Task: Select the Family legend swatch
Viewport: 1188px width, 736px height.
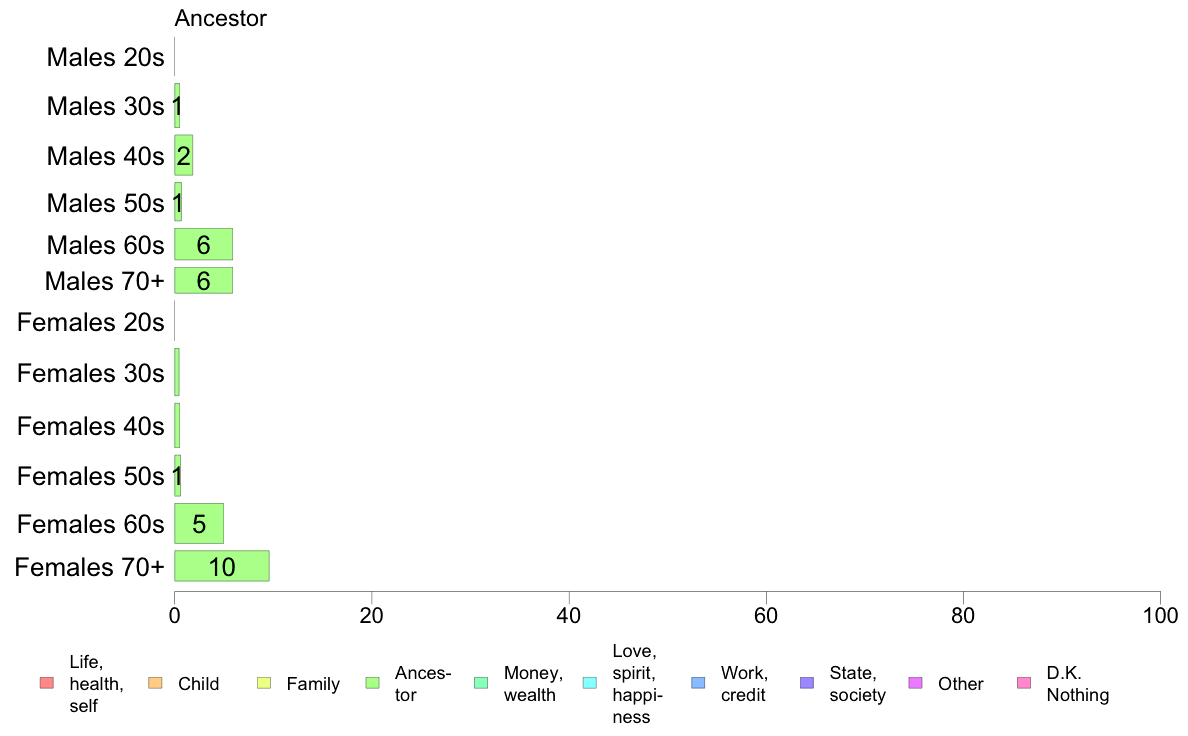Action: (264, 683)
